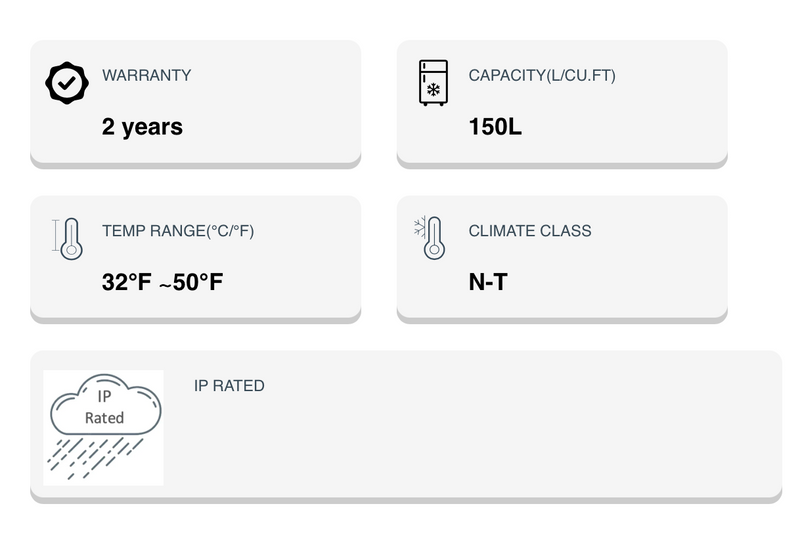
Task: Click the climate class thermometer icon
Action: pyautogui.click(x=434, y=240)
